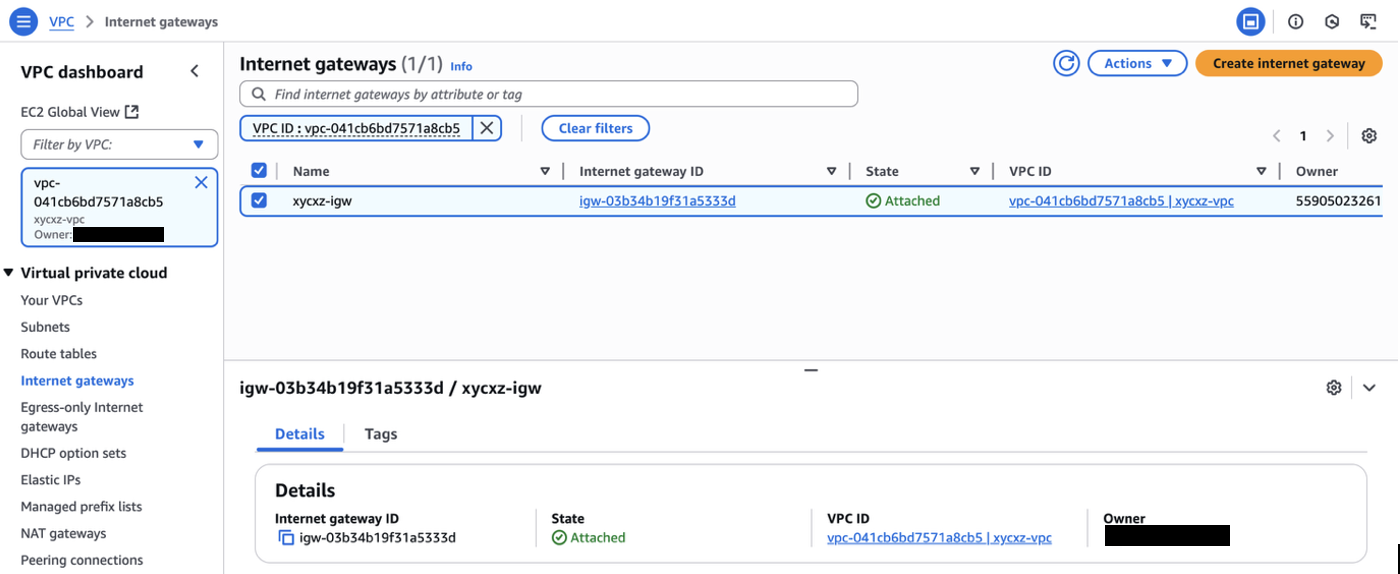The height and width of the screenshot is (574, 1400).
Task: Click the Internet gateways breadcrumb text
Action: point(161,21)
